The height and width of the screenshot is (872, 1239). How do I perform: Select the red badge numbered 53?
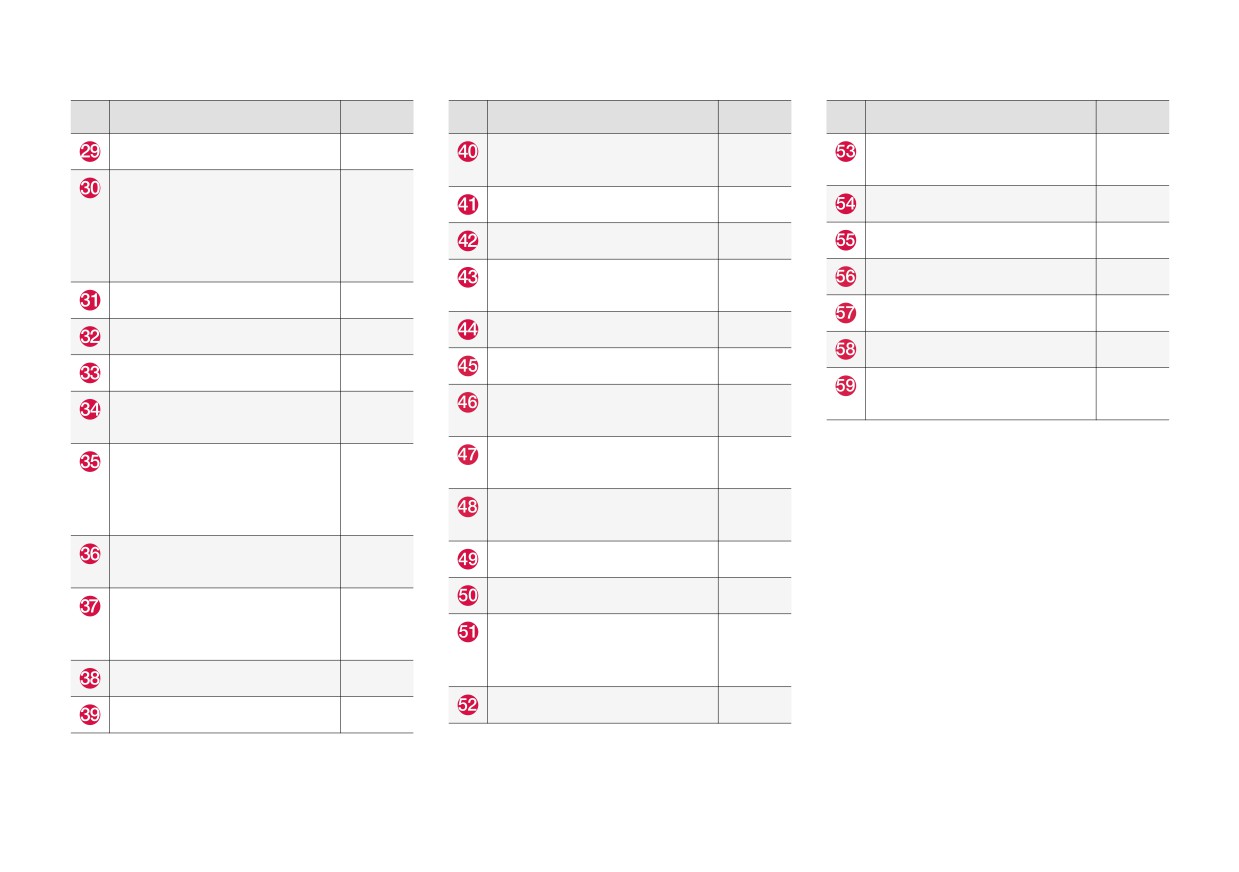click(x=846, y=152)
